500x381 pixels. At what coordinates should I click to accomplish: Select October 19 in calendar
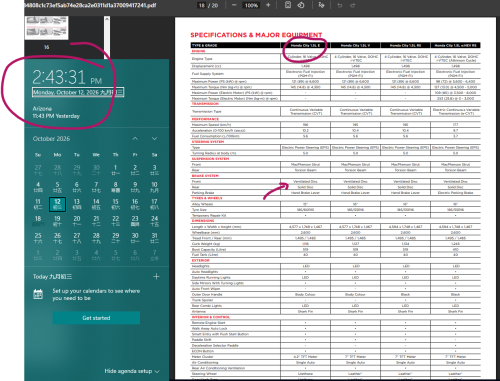pos(57,221)
